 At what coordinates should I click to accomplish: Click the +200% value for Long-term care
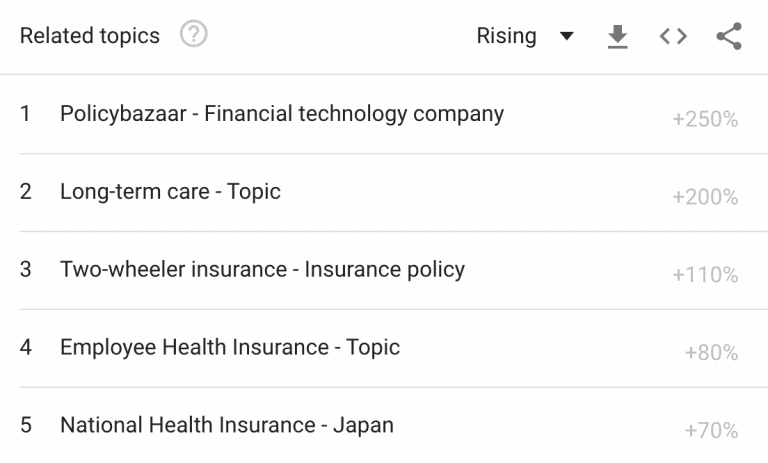tap(705, 197)
